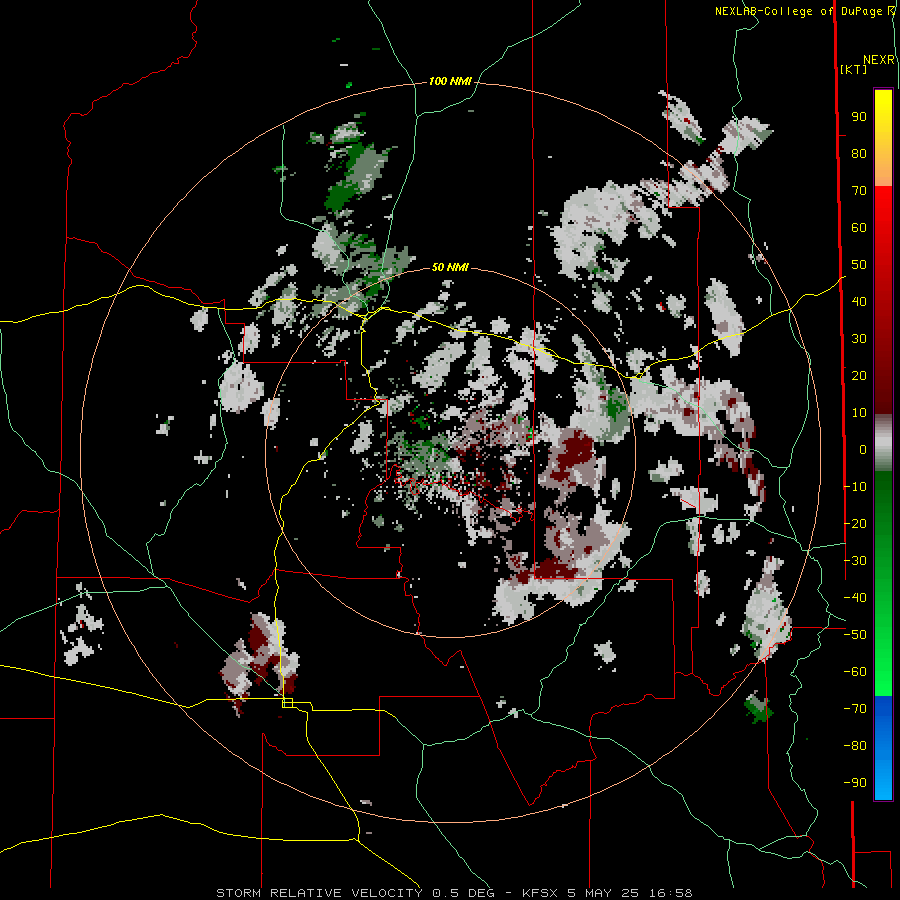Image resolution: width=900 pixels, height=900 pixels.
Task: Click the 0 knot scale label
Action: coord(863,450)
